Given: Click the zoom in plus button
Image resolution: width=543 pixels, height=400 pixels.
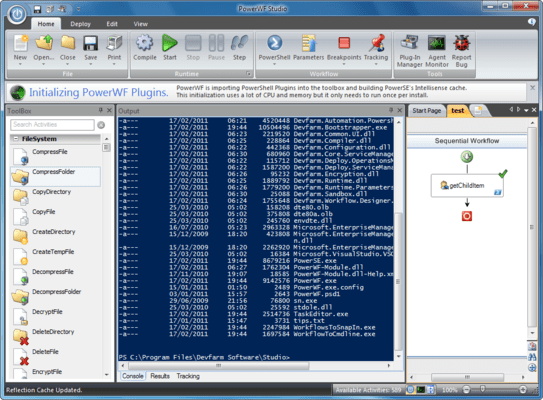Looking at the screenshot, I should pos(523,390).
